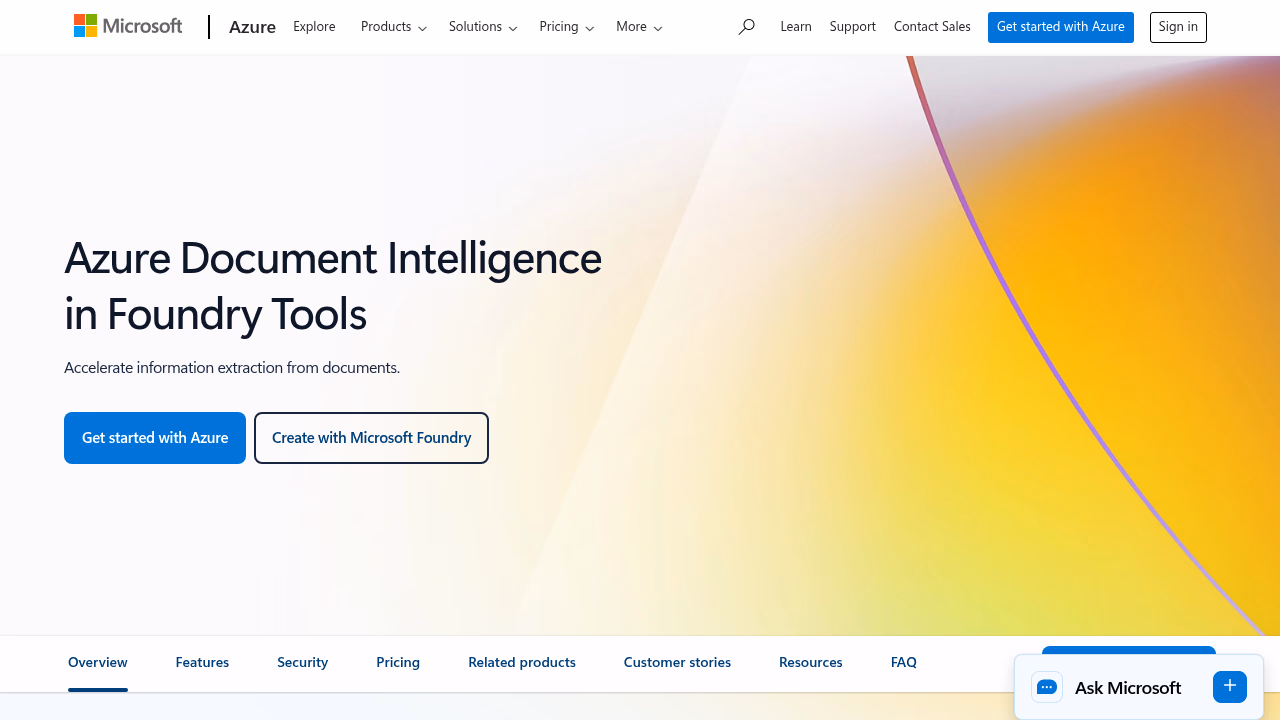Open the More dropdown menu
The image size is (1280, 720).
639,27
